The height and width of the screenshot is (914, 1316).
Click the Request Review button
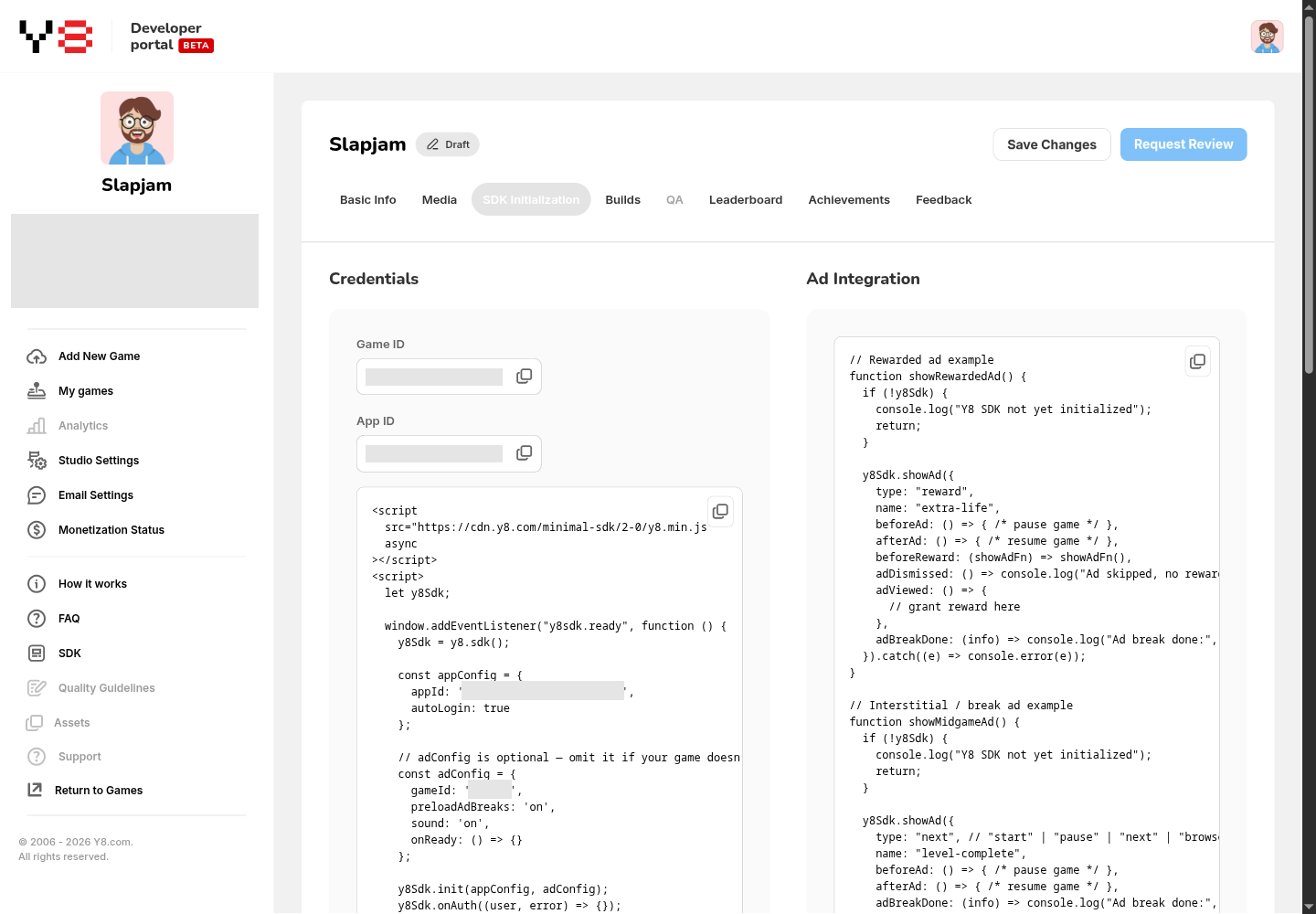tap(1183, 144)
